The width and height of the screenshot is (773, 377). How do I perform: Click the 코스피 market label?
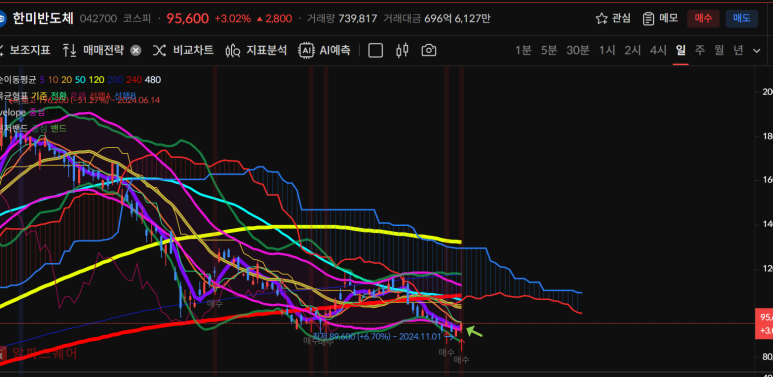(x=138, y=19)
